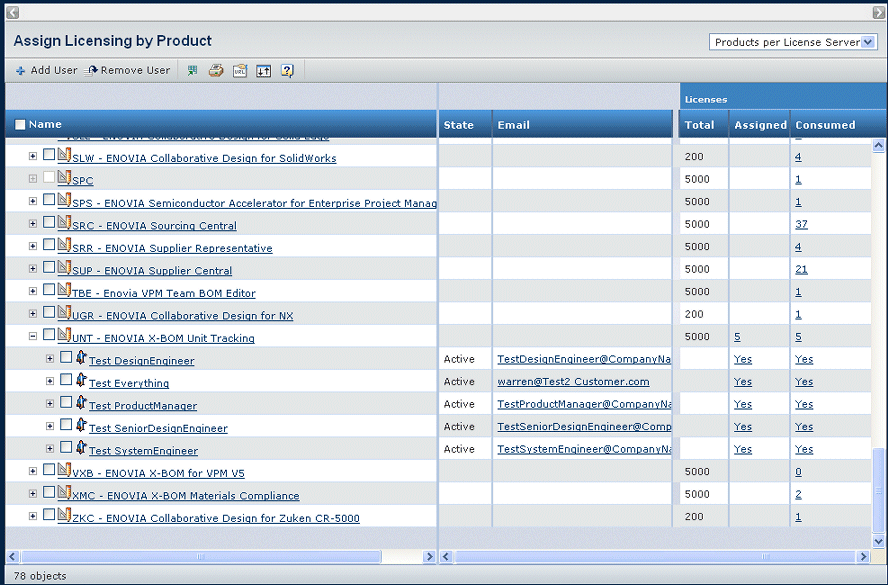
Task: Expand the SPS Semiconductor Accelerator node
Action: [x=33, y=201]
